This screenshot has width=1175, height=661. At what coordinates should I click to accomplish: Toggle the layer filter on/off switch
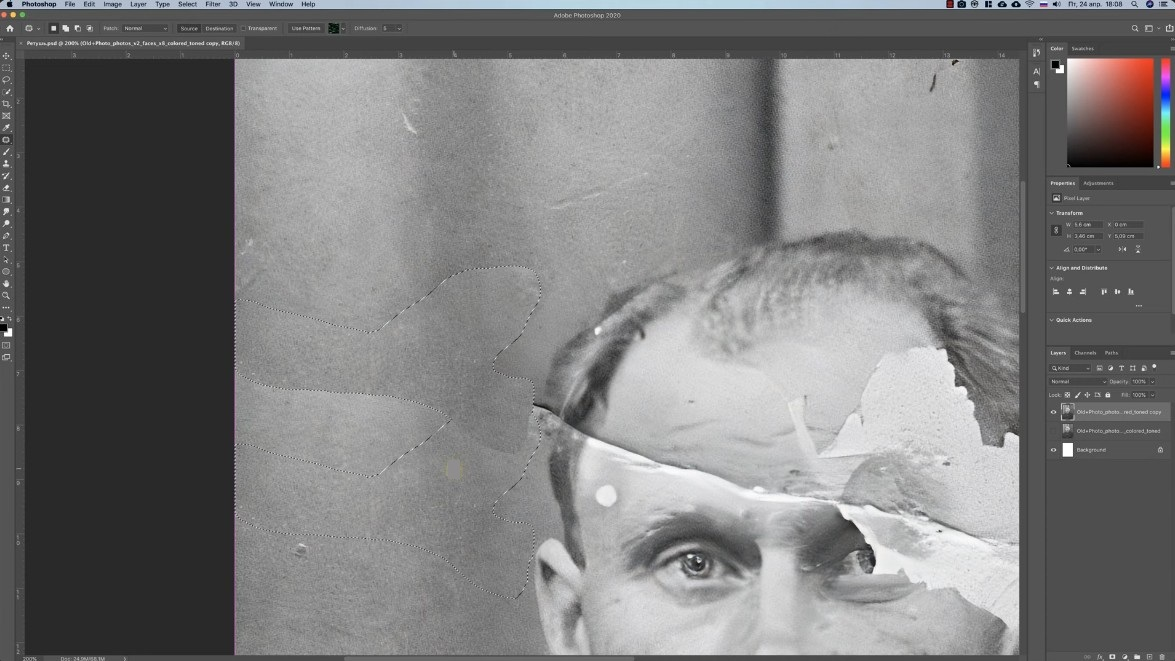[1155, 367]
